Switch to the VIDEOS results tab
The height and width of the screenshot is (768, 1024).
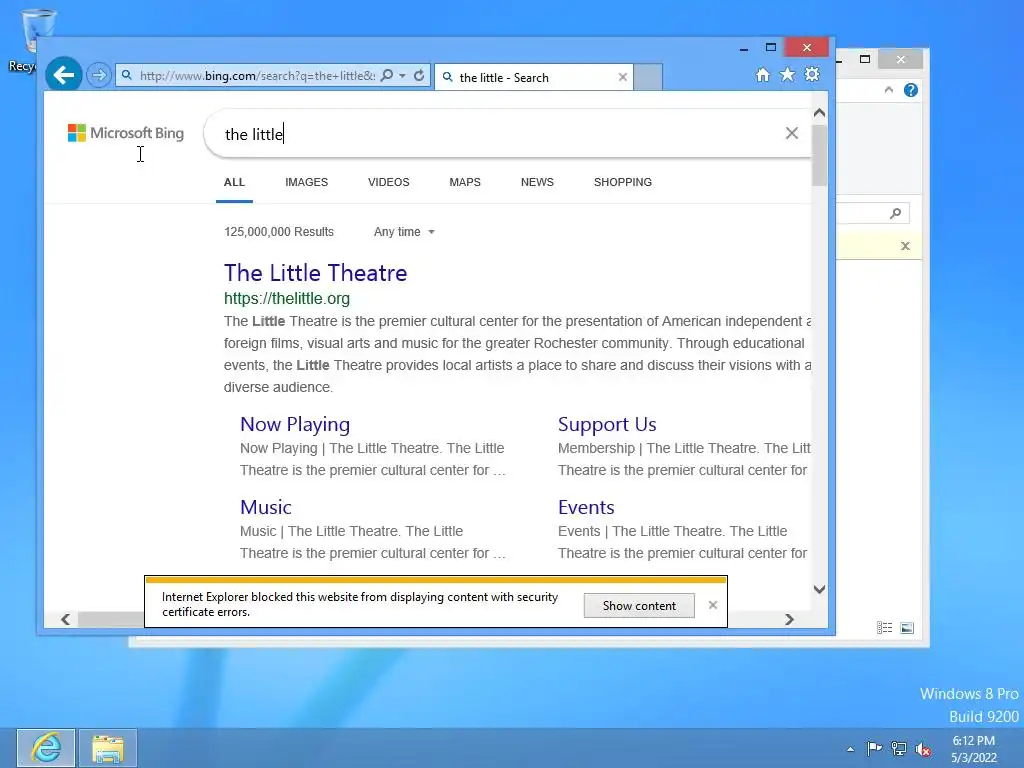(389, 182)
